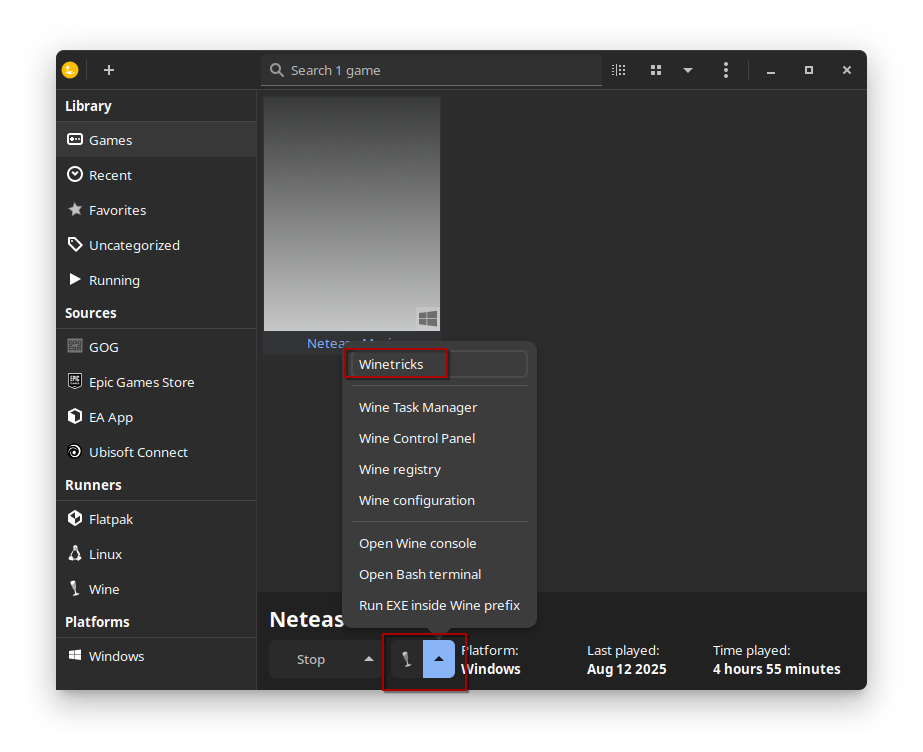Expand the arrow next to Stop

[369, 660]
